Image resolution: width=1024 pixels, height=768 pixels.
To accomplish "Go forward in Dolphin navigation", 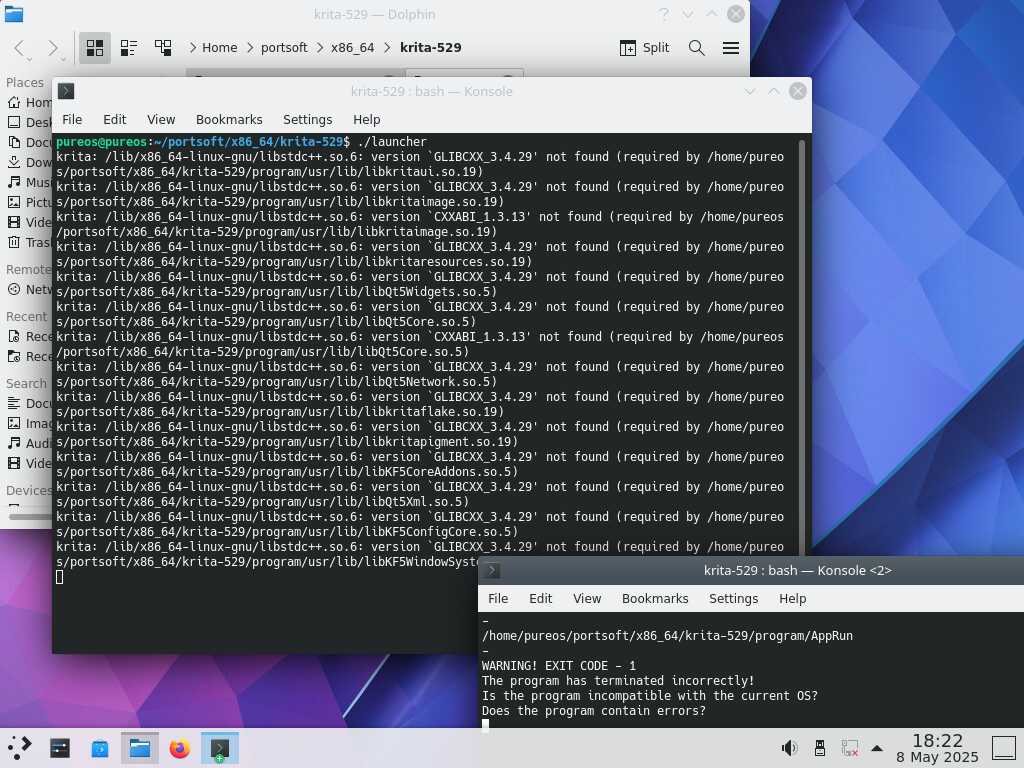I will point(53,48).
